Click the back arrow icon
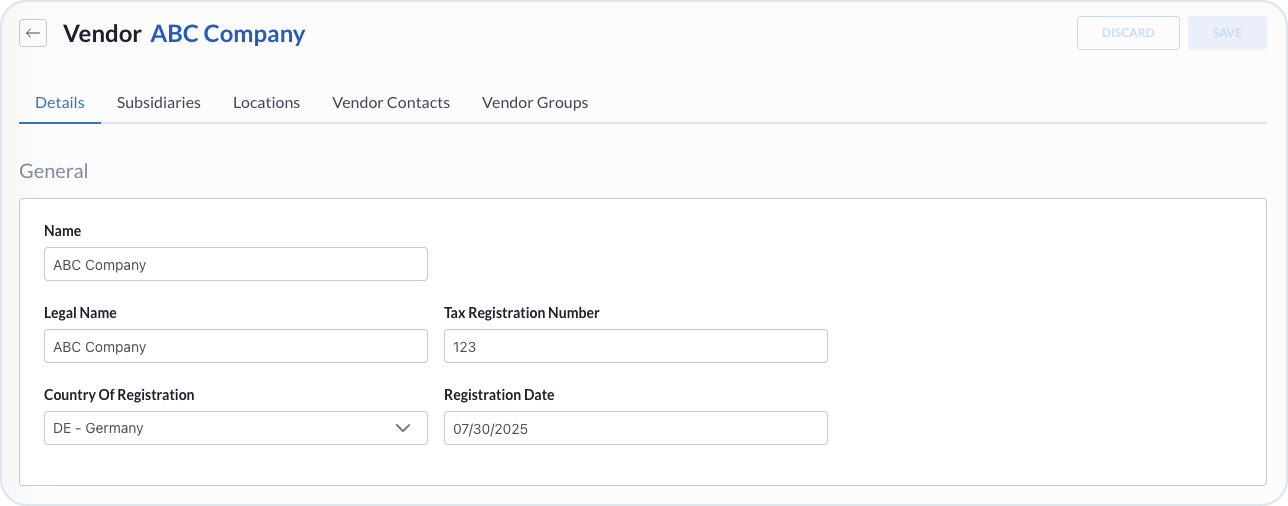 click(33, 33)
